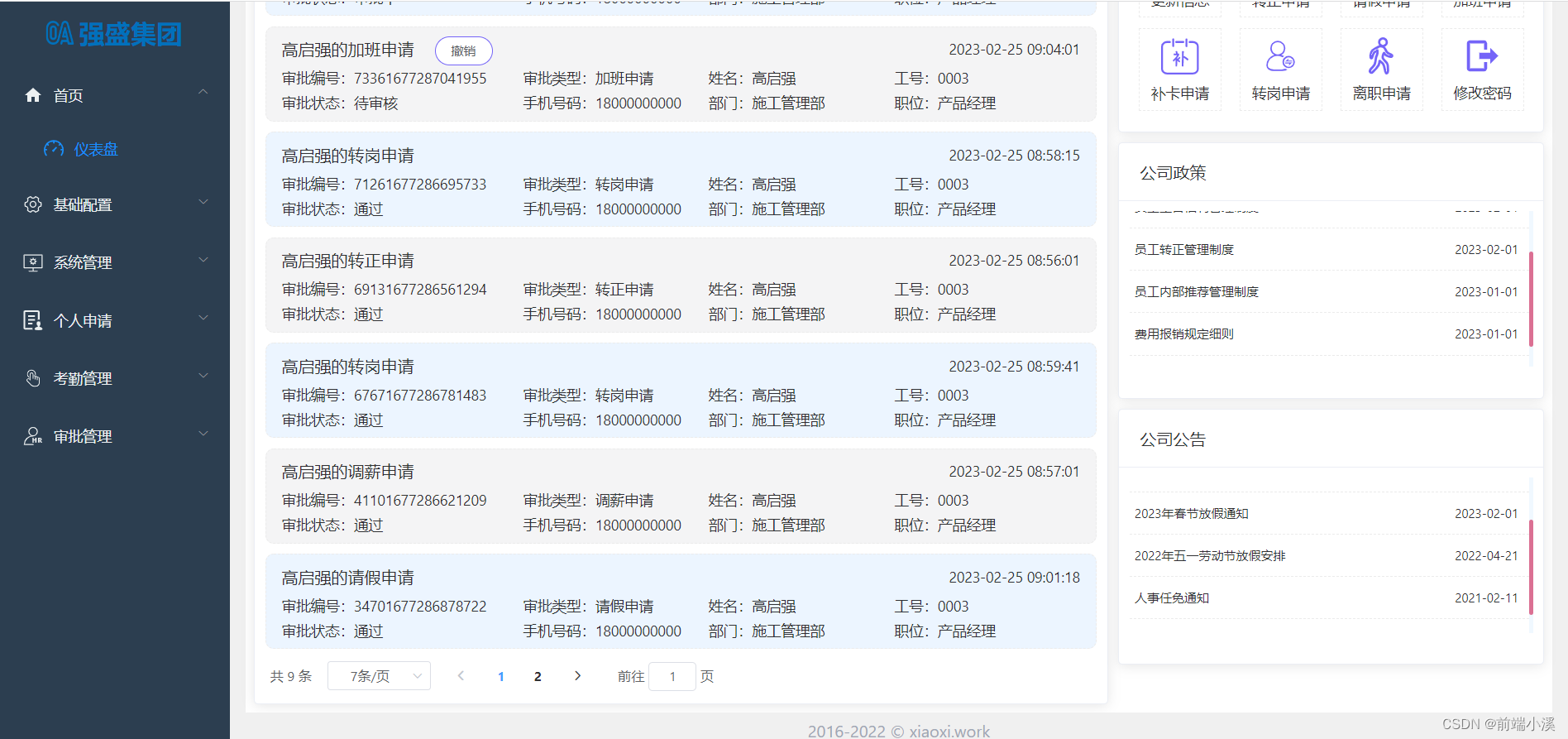This screenshot has width=1568, height=739.
Task: Collapse the 首页 menu chevron
Action: tap(203, 92)
